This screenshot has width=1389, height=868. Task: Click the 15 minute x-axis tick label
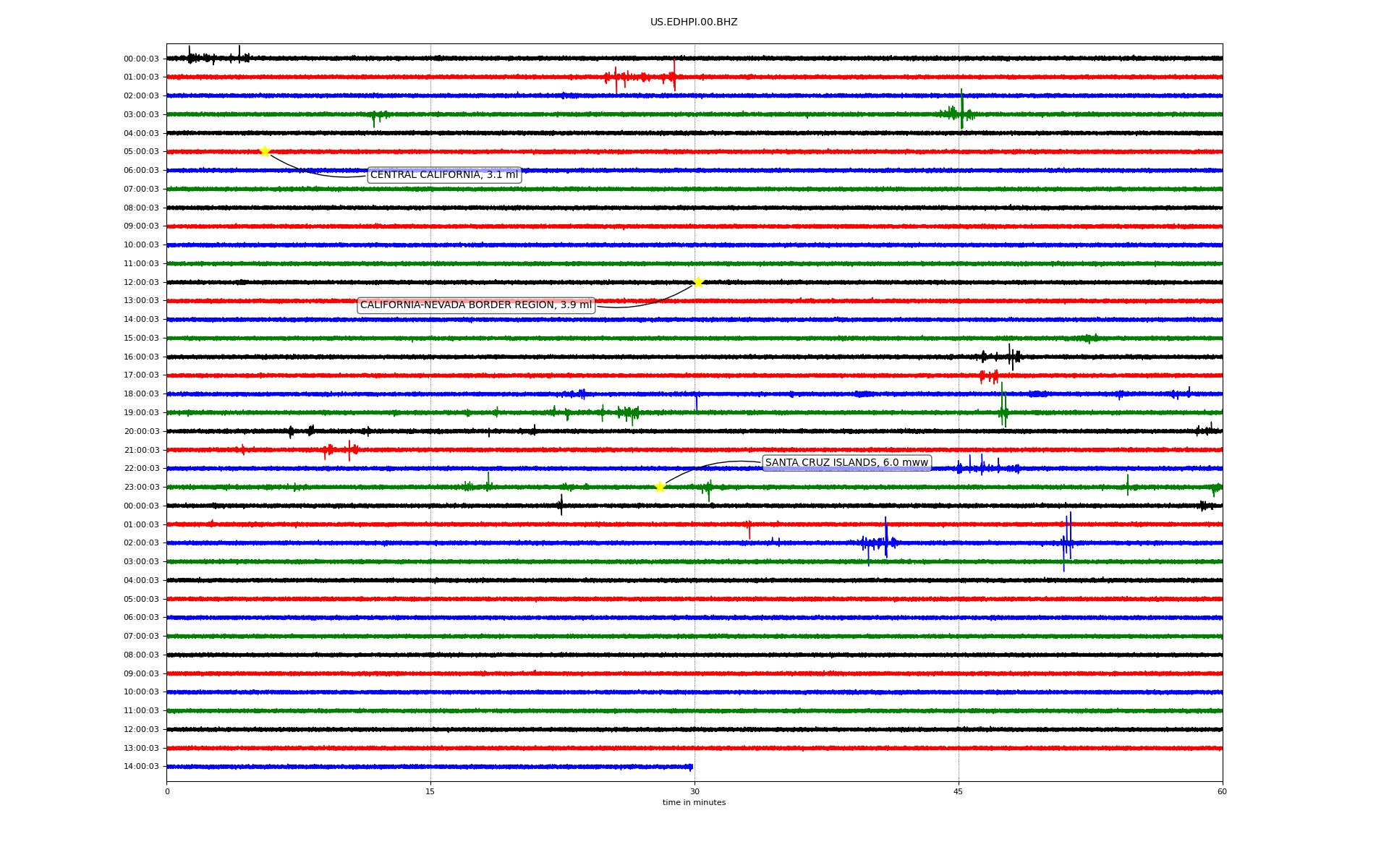coord(430,791)
